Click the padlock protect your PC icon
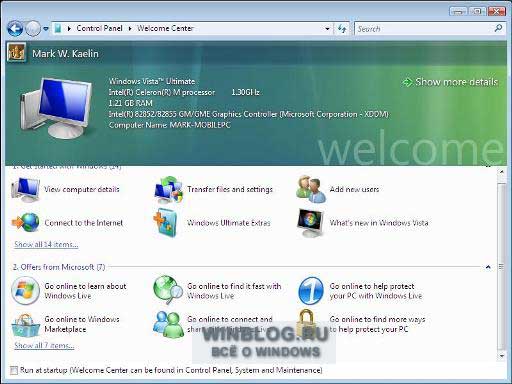Viewport: 512px width, 384px height. (306, 323)
